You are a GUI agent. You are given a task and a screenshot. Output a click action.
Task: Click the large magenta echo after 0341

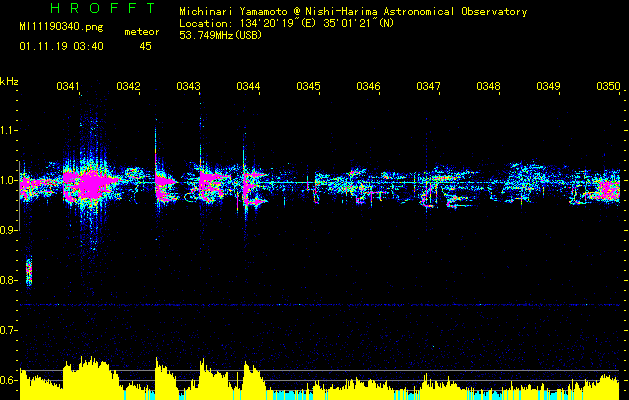(90, 185)
